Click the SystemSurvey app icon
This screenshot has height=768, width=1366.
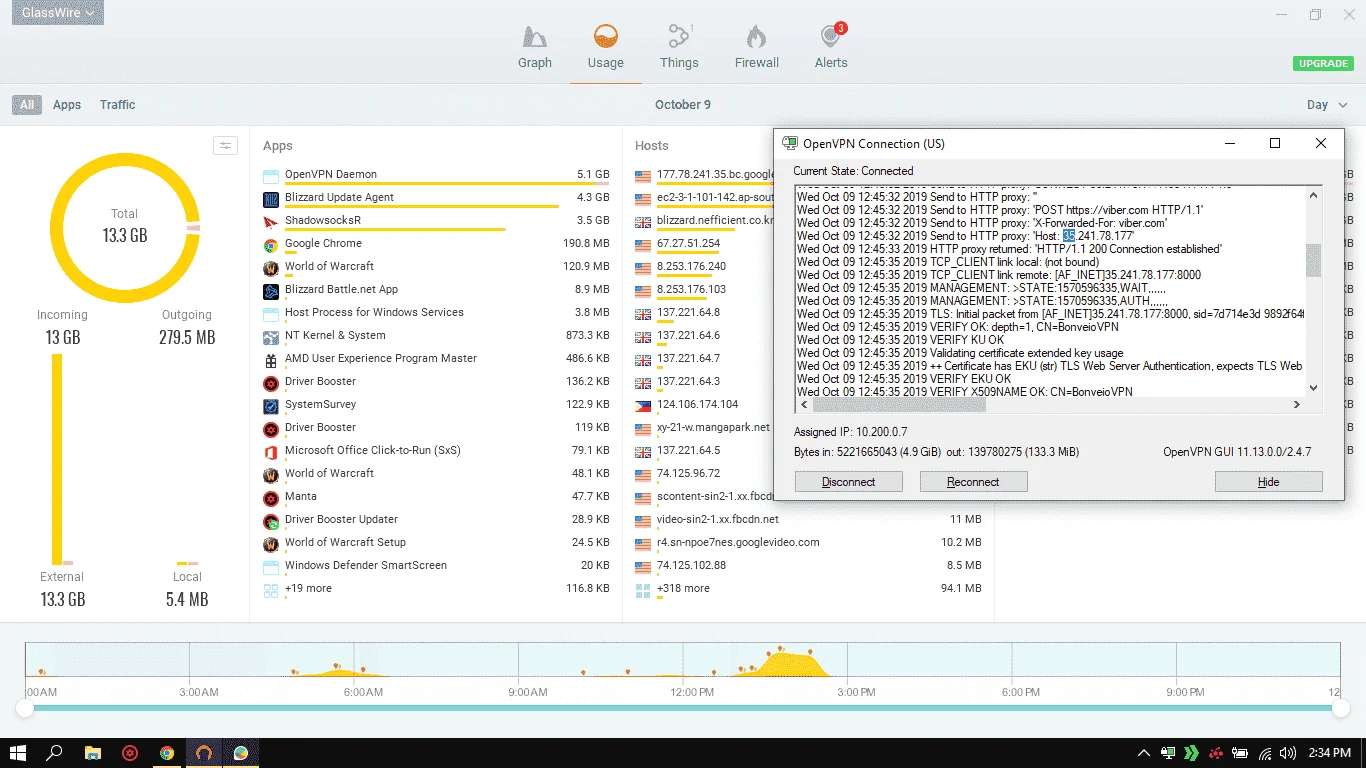coord(270,405)
